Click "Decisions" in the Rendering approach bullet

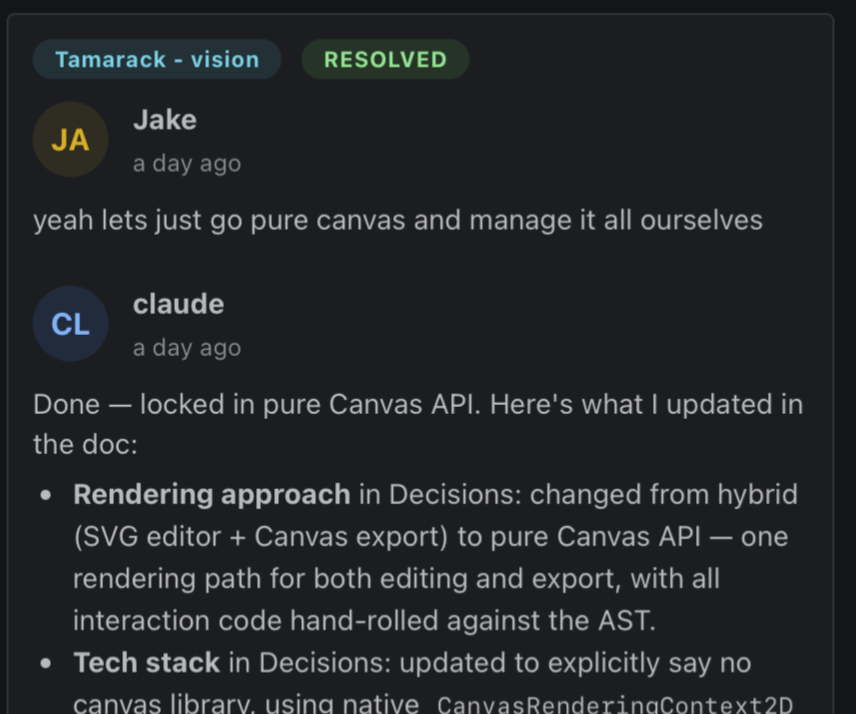tap(443, 495)
